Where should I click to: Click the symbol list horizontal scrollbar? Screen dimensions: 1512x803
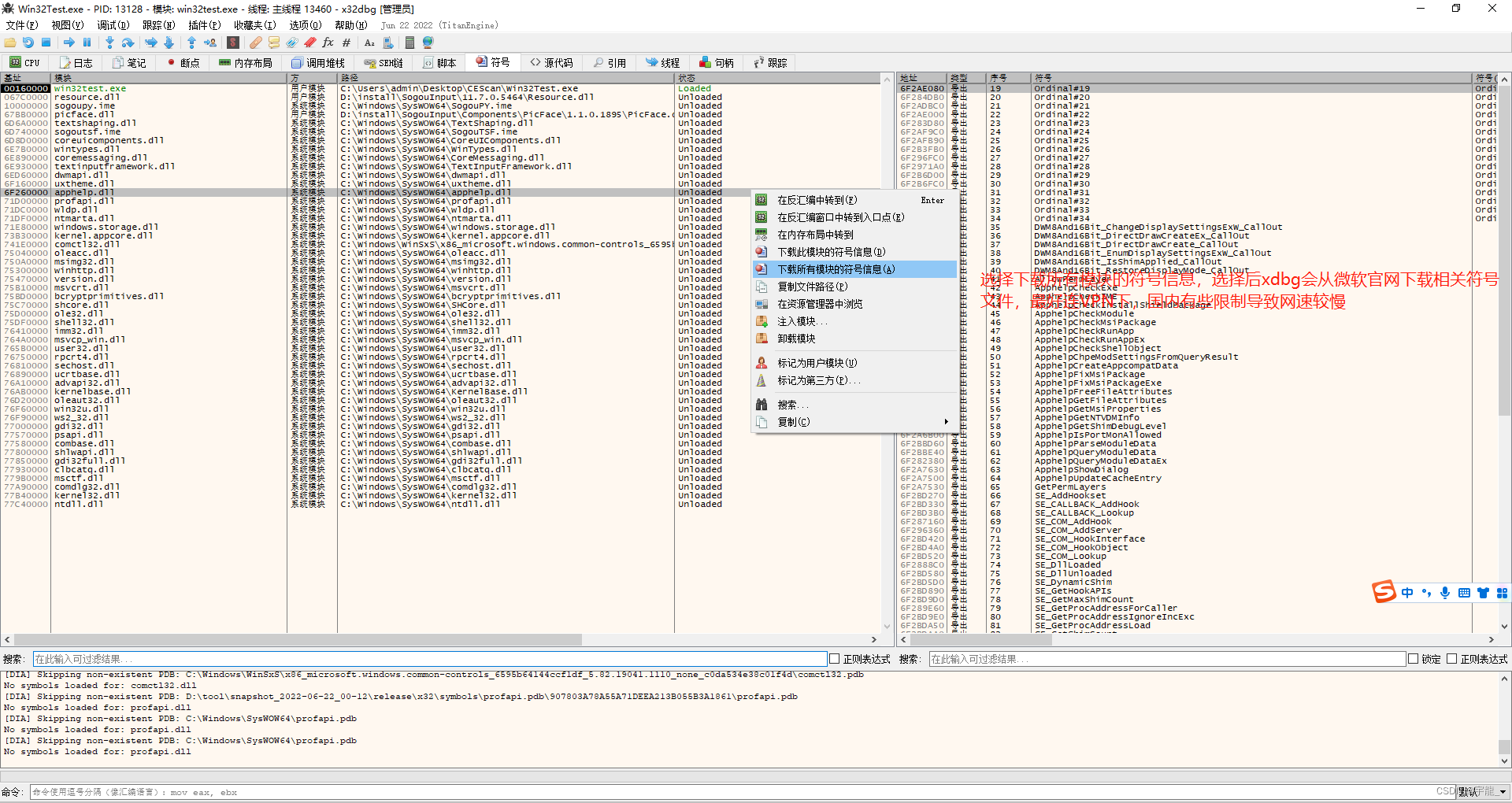980,639
